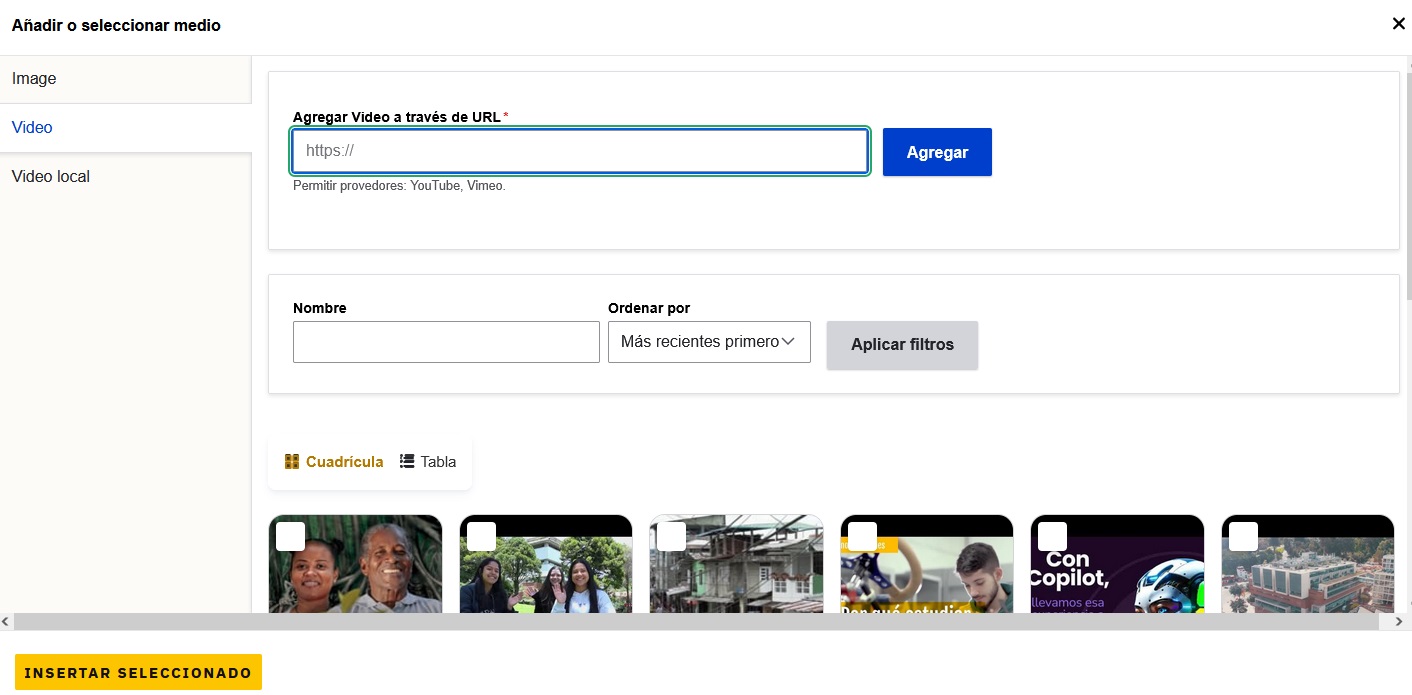Click the Nombre filter text field
Screen dimensions: 1412x695
tap(446, 342)
